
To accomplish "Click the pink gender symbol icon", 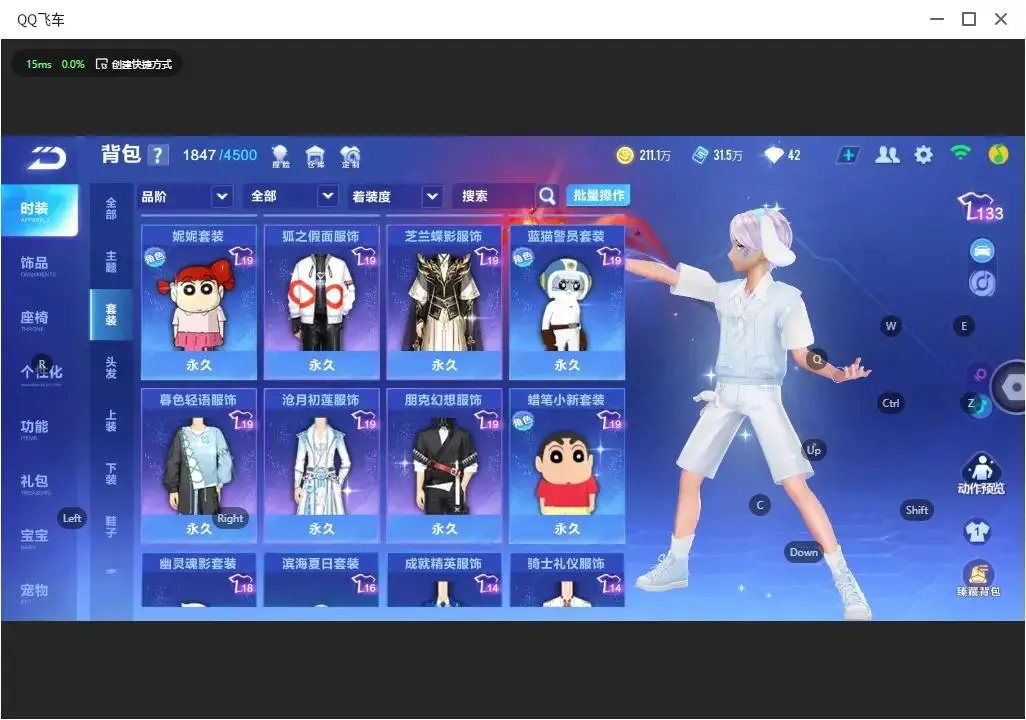I will (980, 374).
